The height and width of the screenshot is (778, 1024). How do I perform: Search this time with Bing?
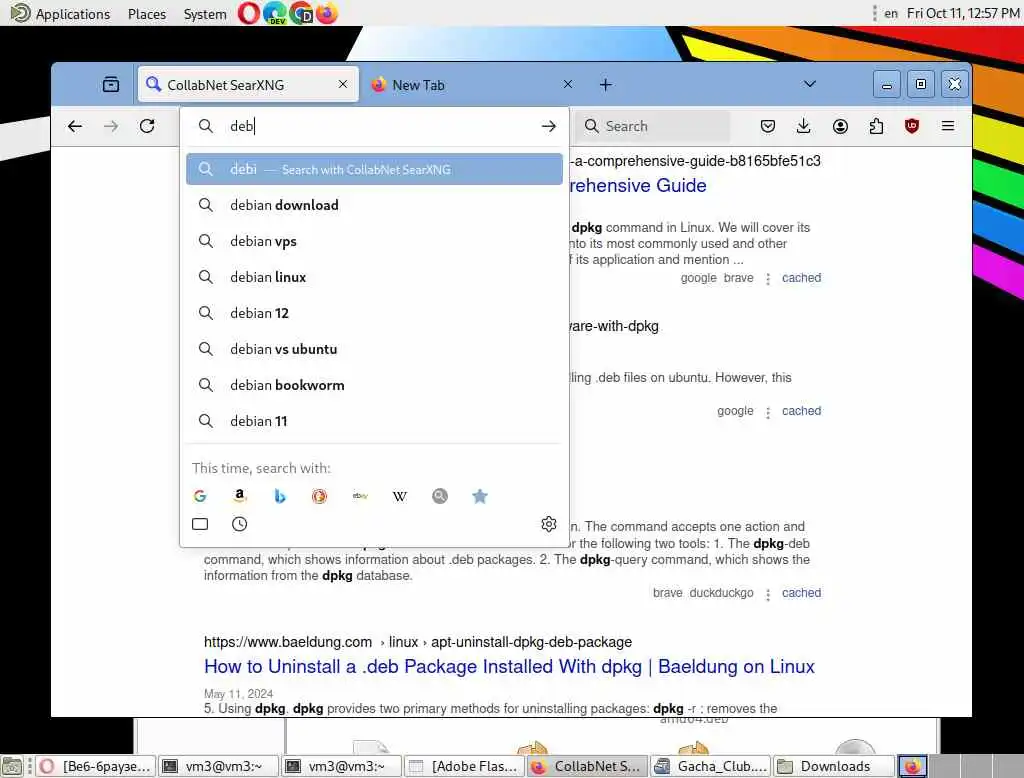pyautogui.click(x=280, y=496)
